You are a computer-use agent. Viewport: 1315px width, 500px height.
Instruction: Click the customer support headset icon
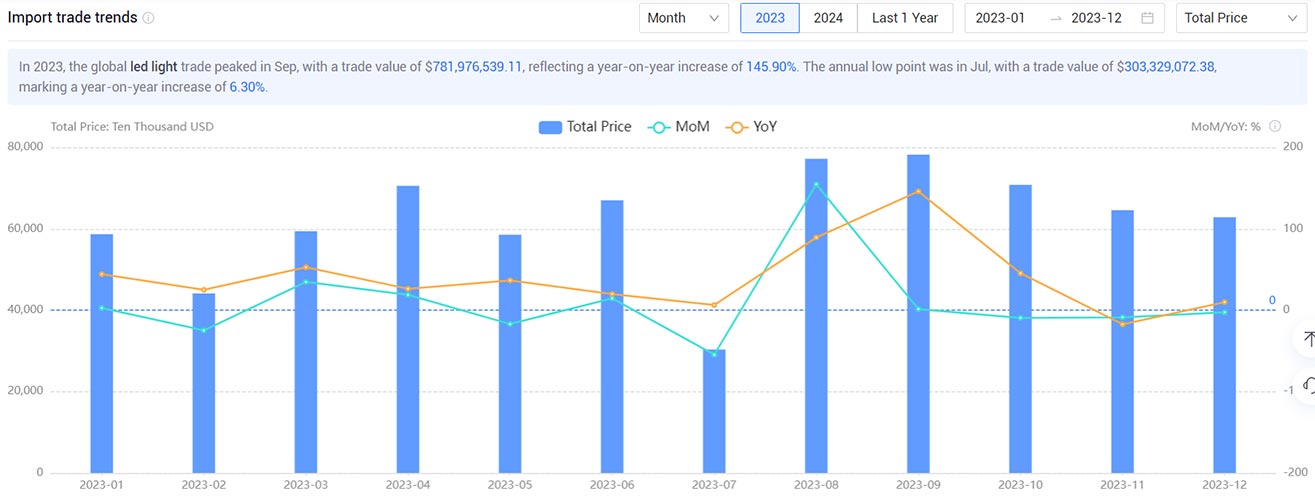(1308, 384)
